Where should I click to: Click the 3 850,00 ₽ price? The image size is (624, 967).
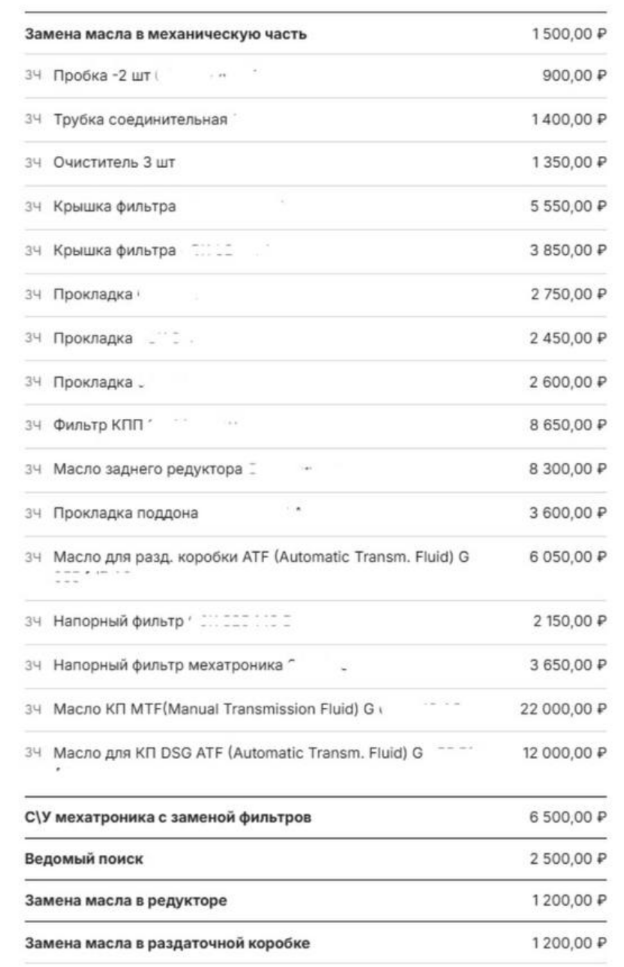pyautogui.click(x=567, y=250)
